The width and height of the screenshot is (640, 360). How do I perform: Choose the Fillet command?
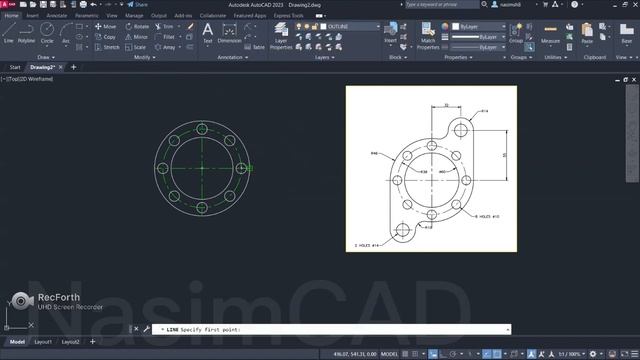click(165, 37)
